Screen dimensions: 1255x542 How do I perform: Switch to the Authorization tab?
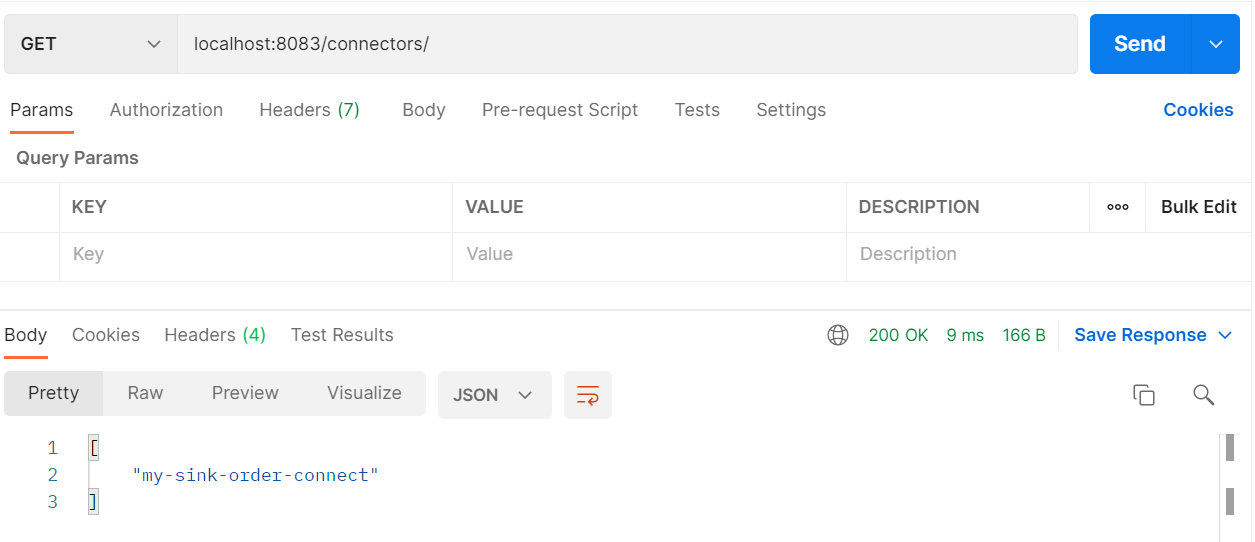166,110
